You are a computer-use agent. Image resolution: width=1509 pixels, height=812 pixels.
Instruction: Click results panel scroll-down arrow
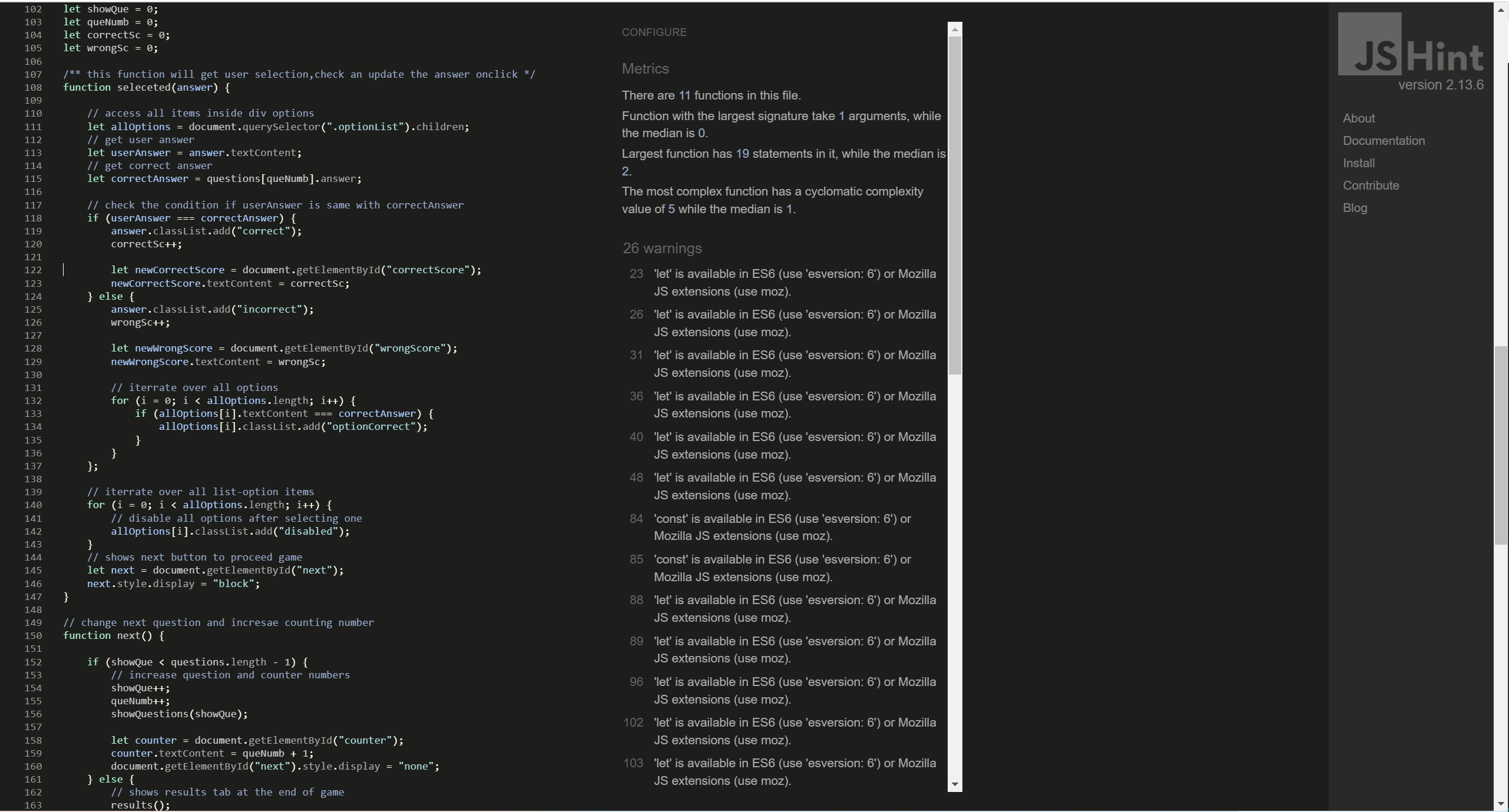(955, 784)
